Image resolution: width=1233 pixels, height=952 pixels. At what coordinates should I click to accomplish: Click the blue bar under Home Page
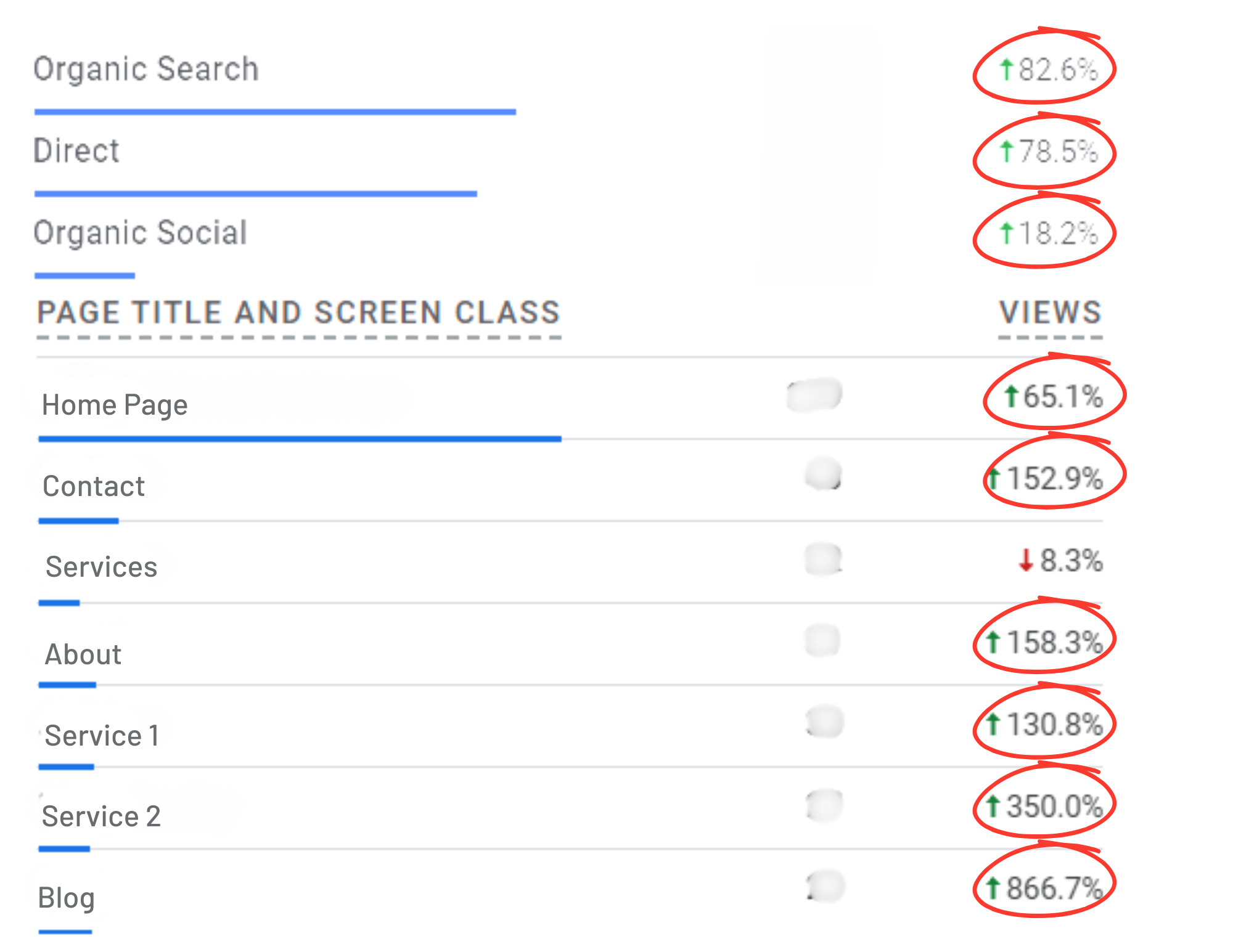(300, 439)
